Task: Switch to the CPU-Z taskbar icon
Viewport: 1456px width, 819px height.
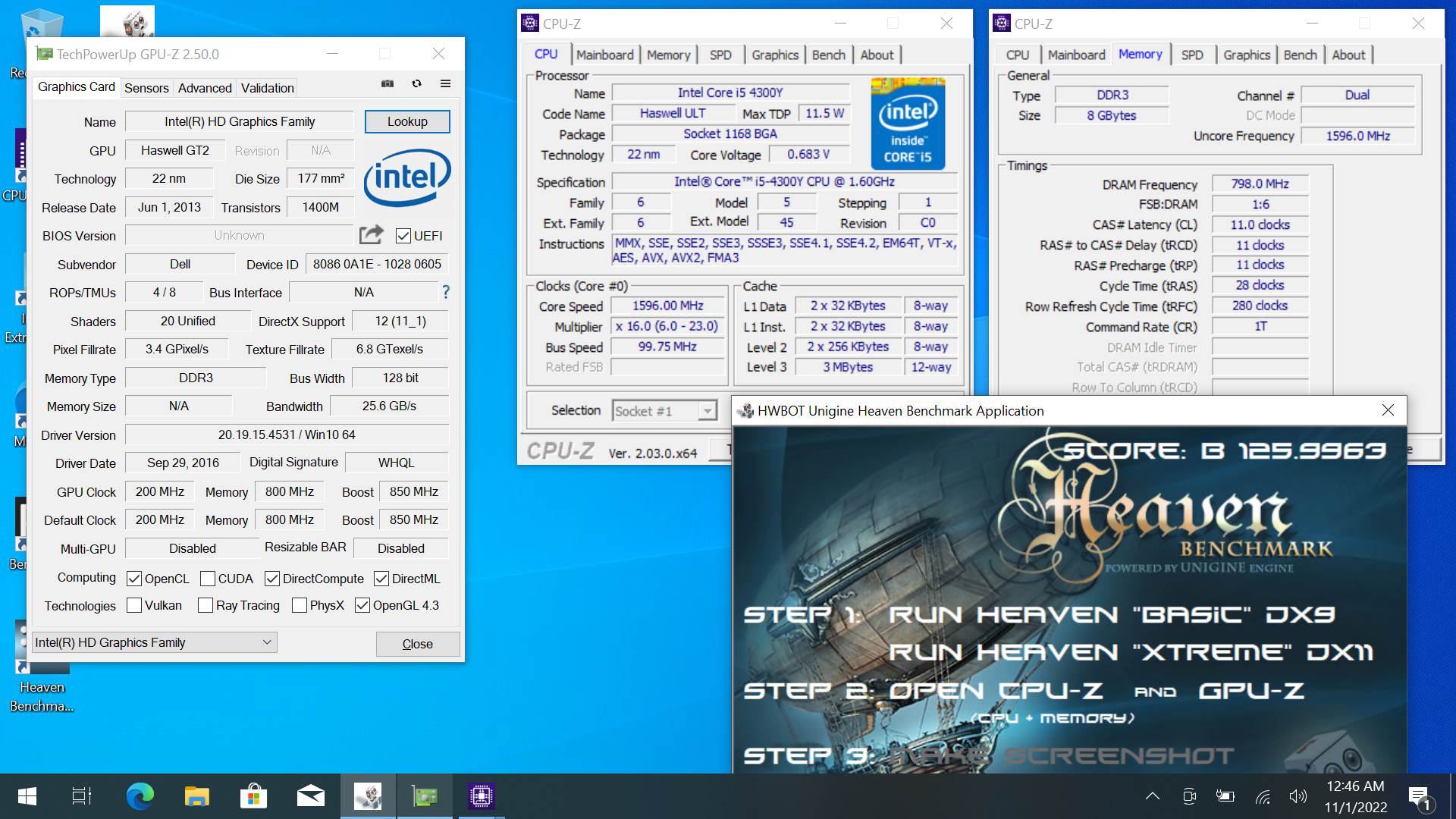Action: click(481, 796)
